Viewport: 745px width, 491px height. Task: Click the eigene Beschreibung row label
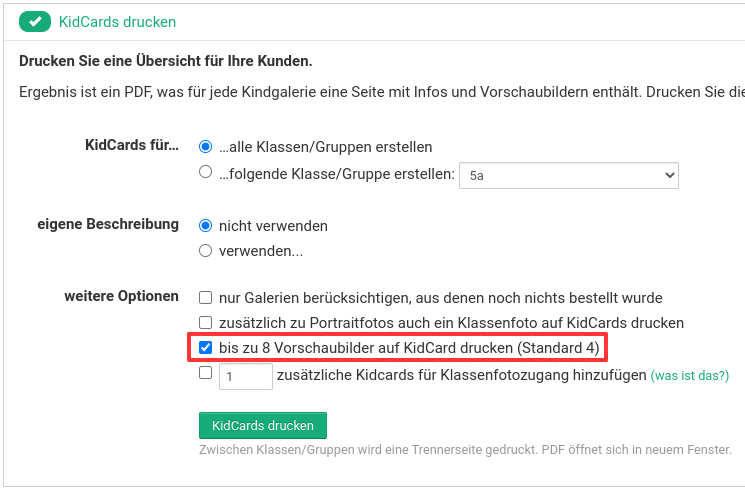coord(108,225)
